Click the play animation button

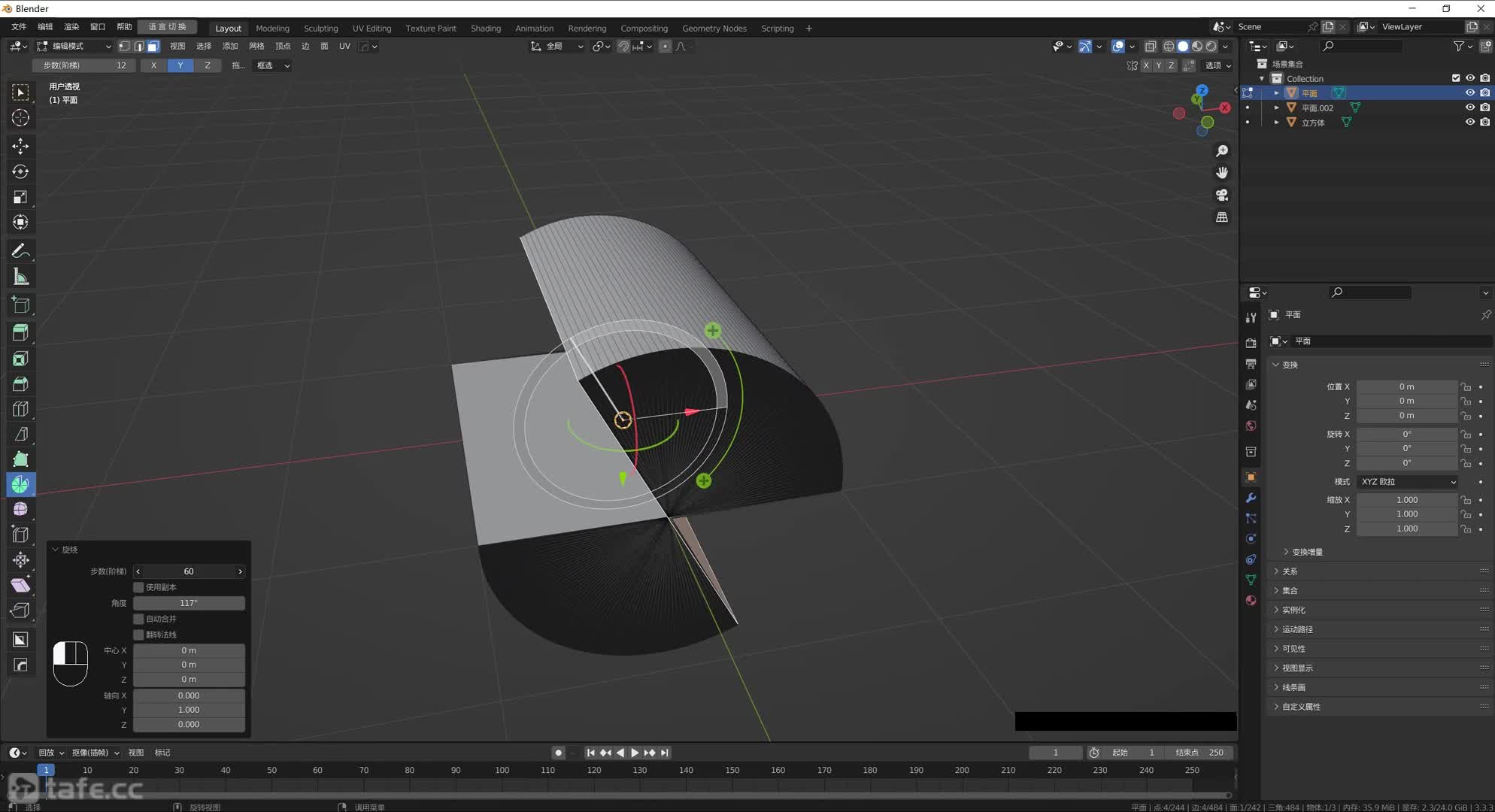click(x=634, y=753)
